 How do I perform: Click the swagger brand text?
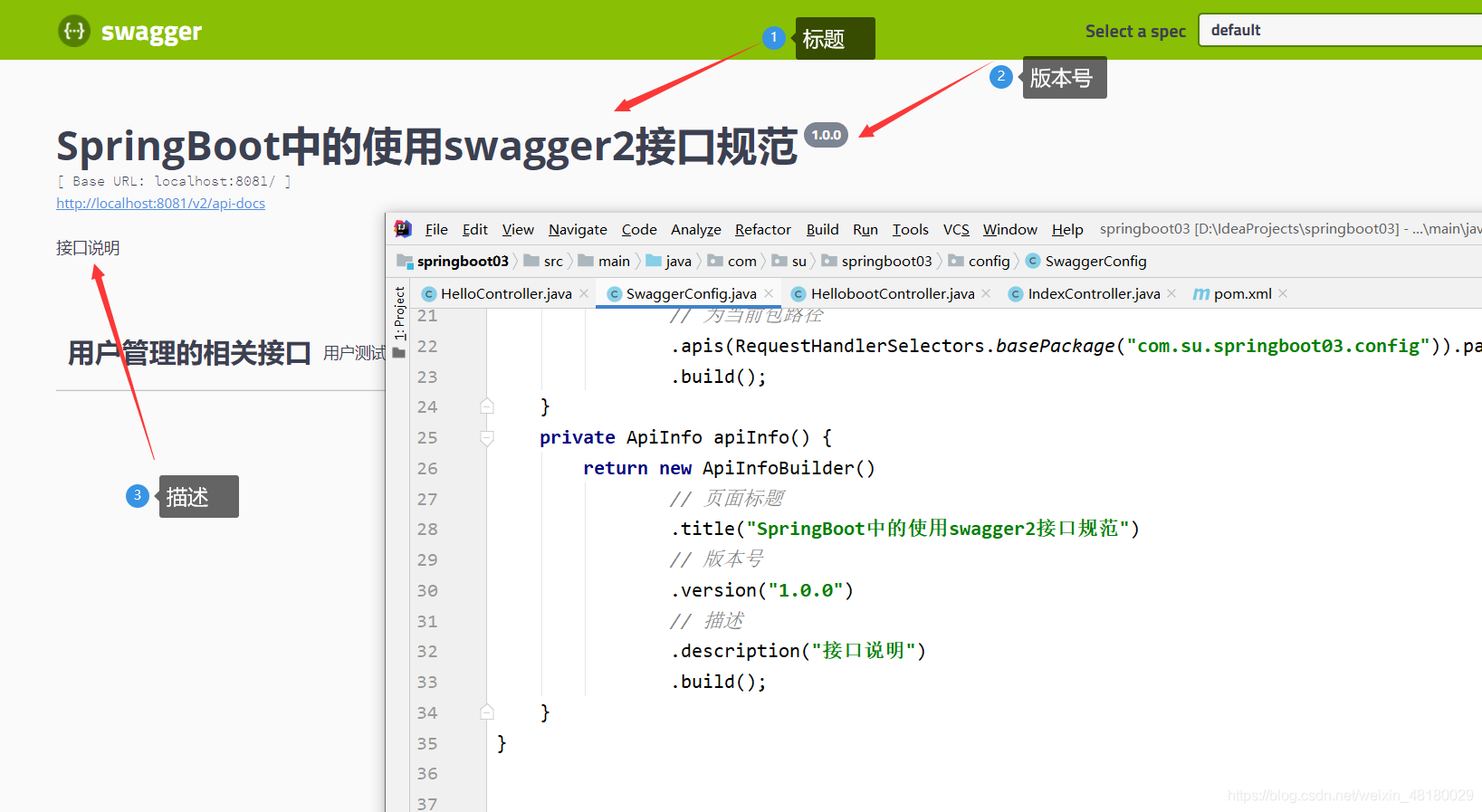151,32
